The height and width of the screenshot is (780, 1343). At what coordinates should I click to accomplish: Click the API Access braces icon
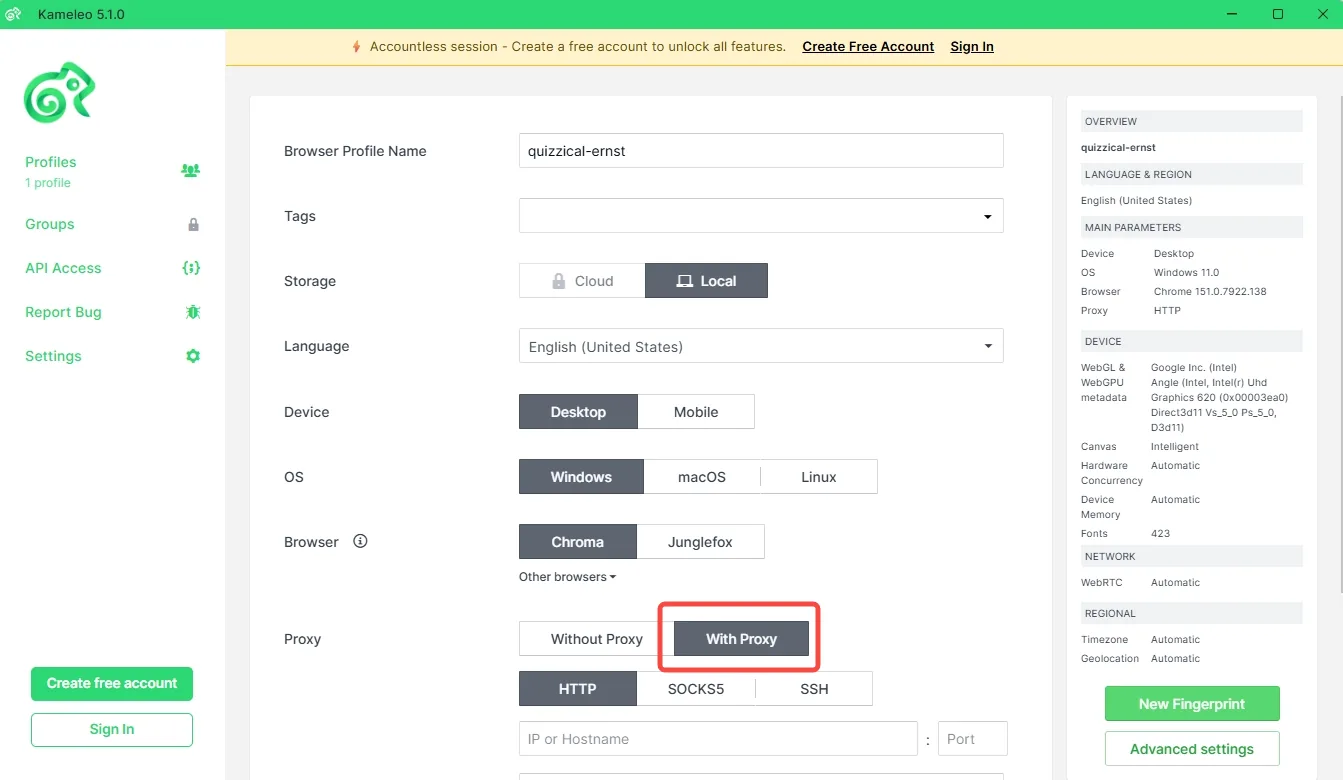(191, 268)
